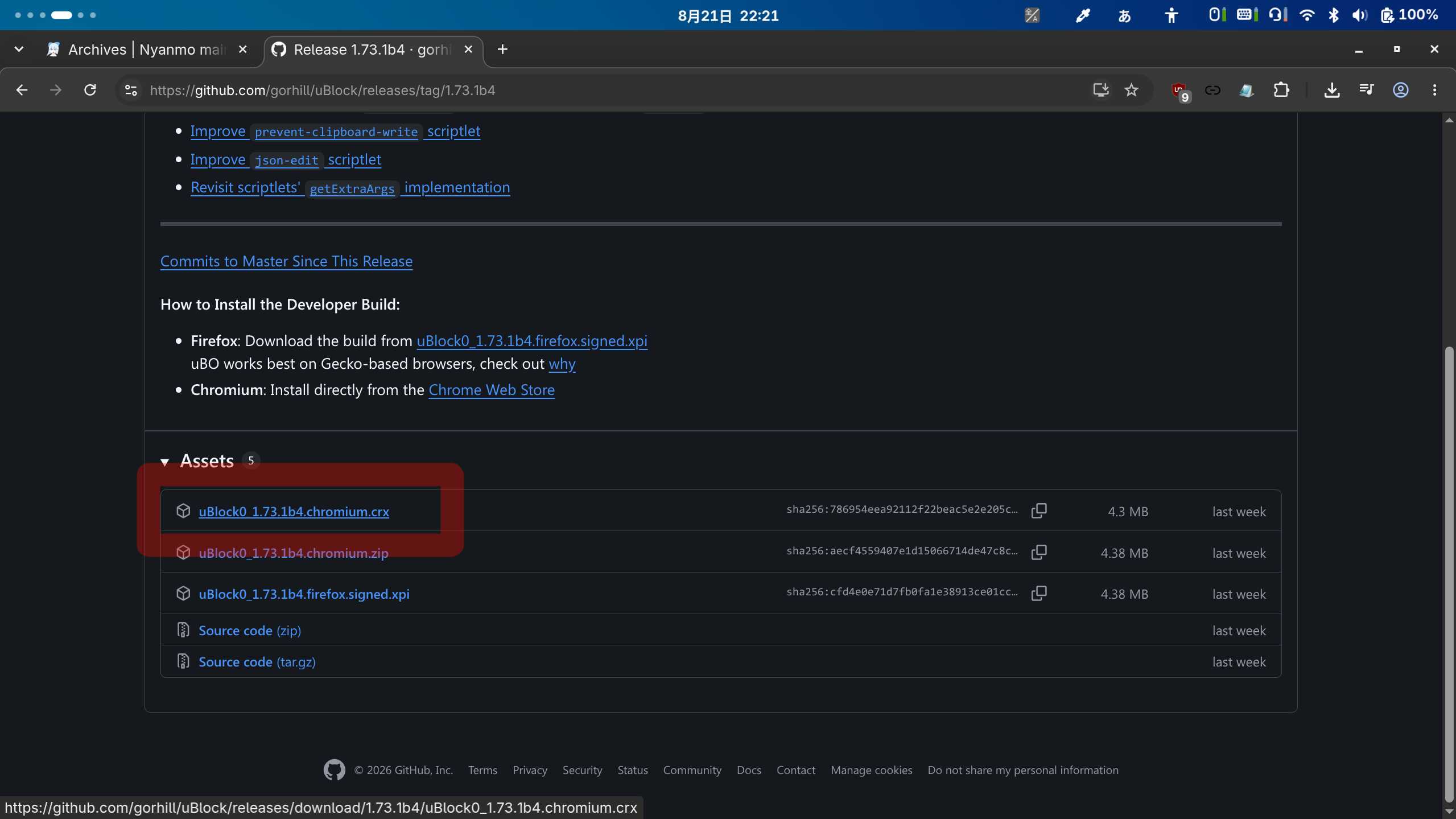Open the Privacy footer link
This screenshot has width=1456, height=819.
pos(530,770)
